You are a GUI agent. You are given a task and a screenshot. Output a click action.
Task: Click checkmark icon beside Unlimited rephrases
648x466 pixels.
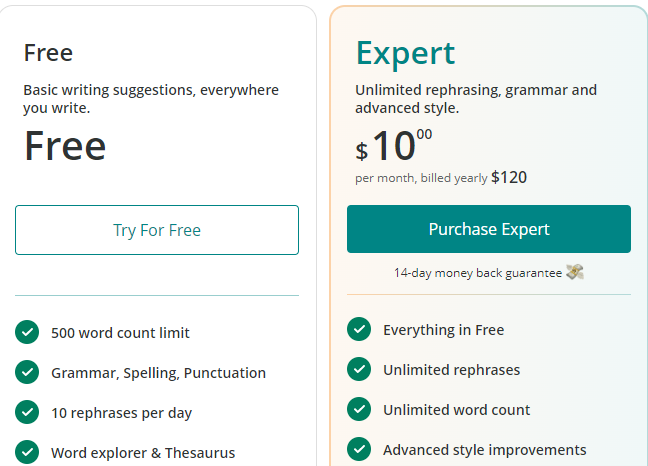click(359, 369)
